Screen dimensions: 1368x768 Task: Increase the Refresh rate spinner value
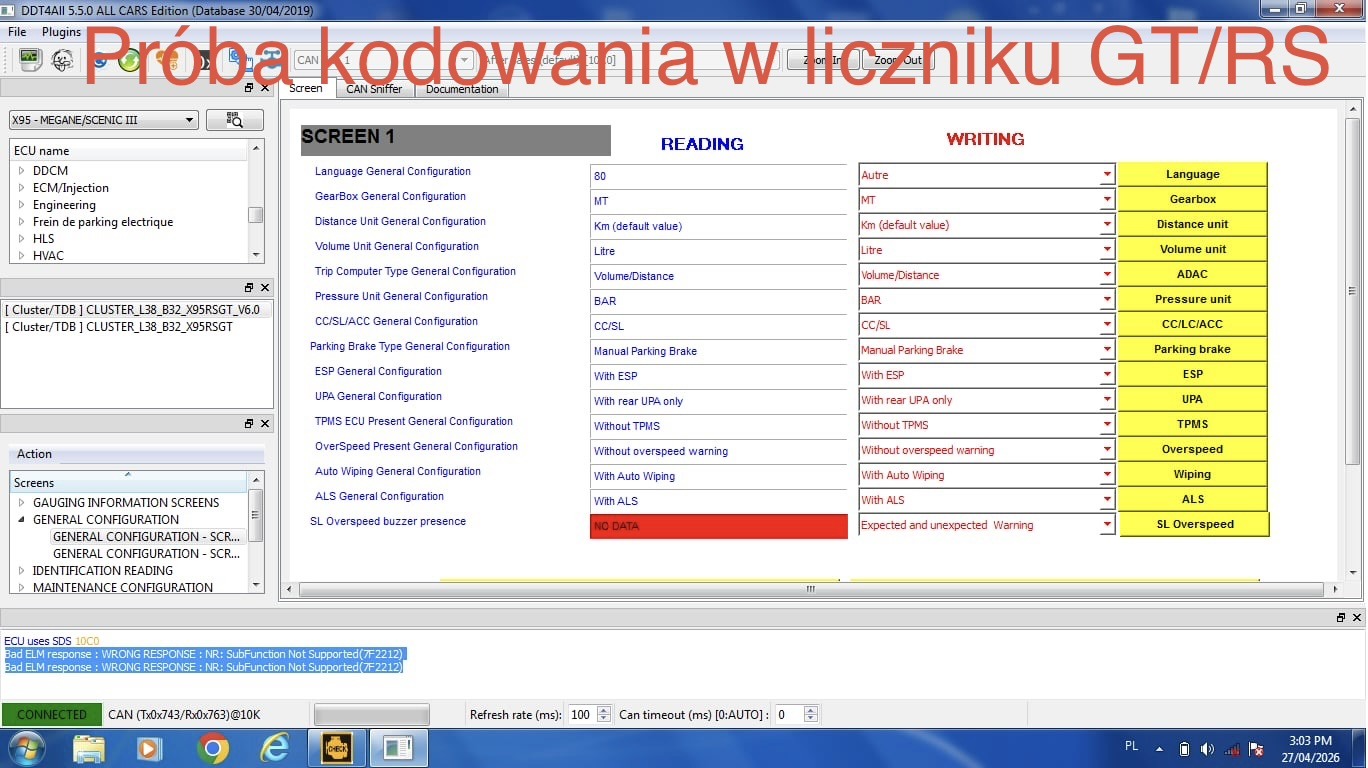603,710
